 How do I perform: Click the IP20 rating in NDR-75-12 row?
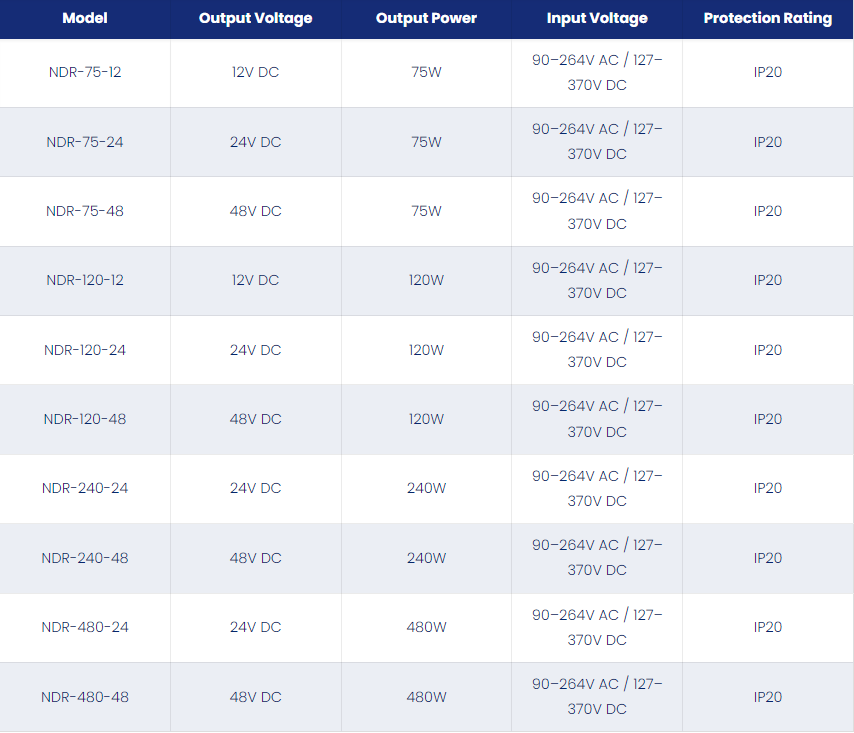pos(767,72)
